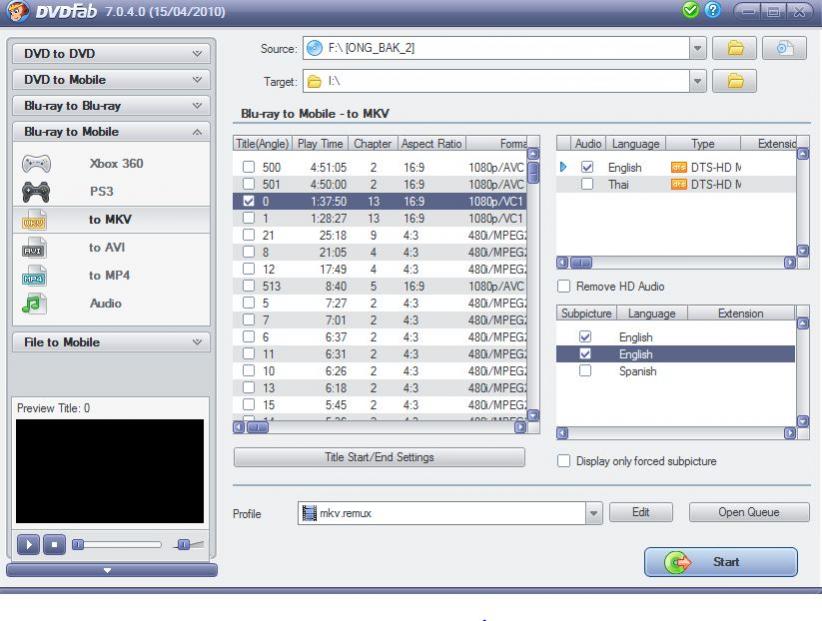822x621 pixels.
Task: Sort by Play Time column header
Action: click(320, 144)
